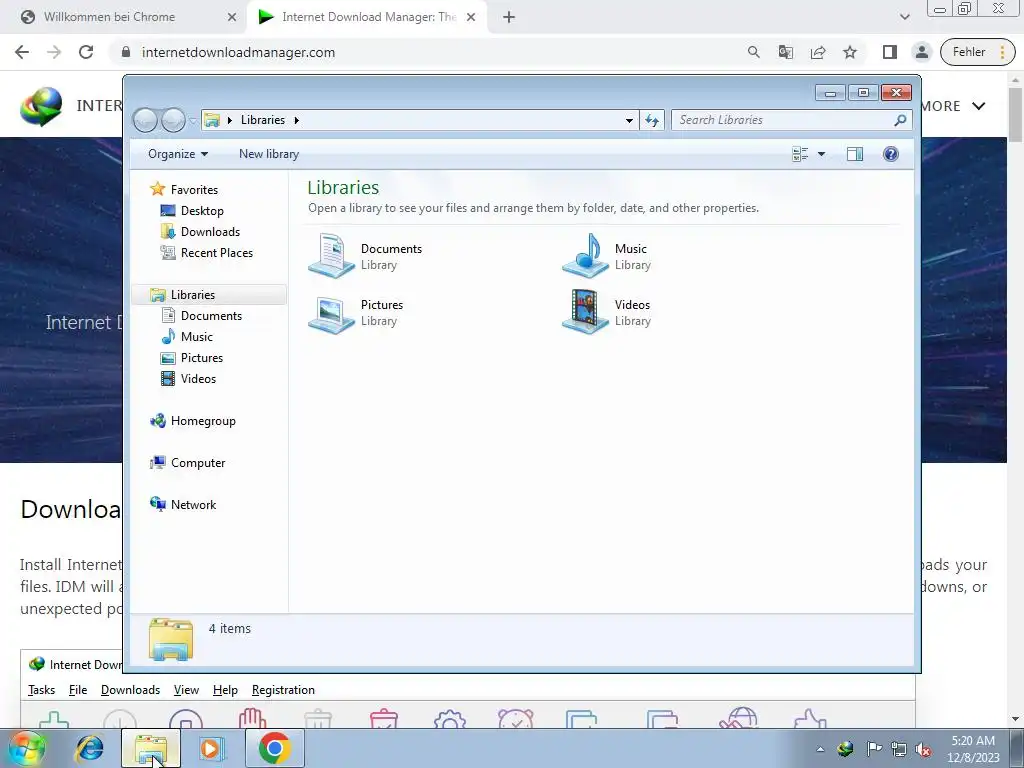
Task: Click the IDM website logo
Action: 41,106
